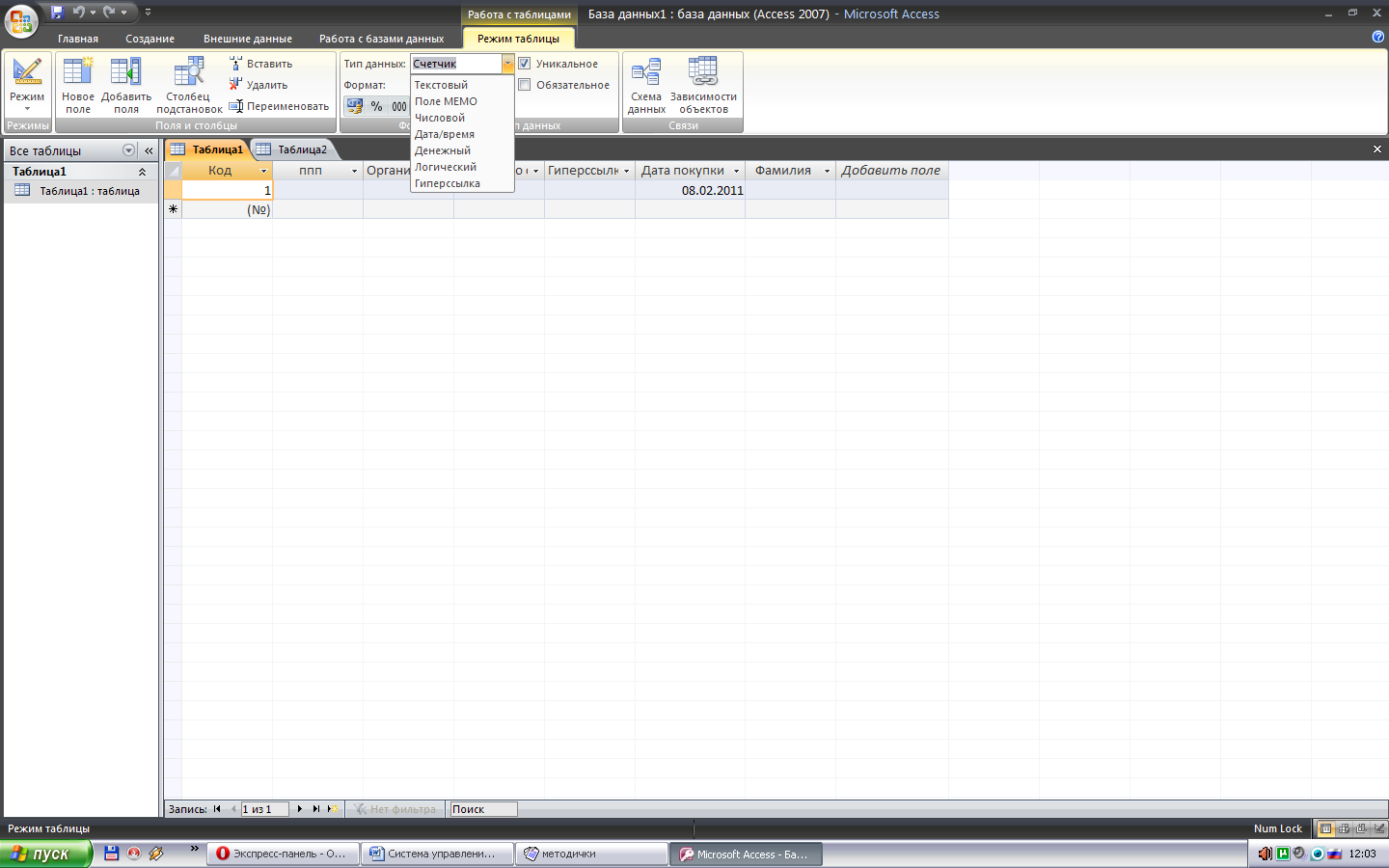
Task: Choose Числовой in the data type list
Action: click(x=462, y=118)
